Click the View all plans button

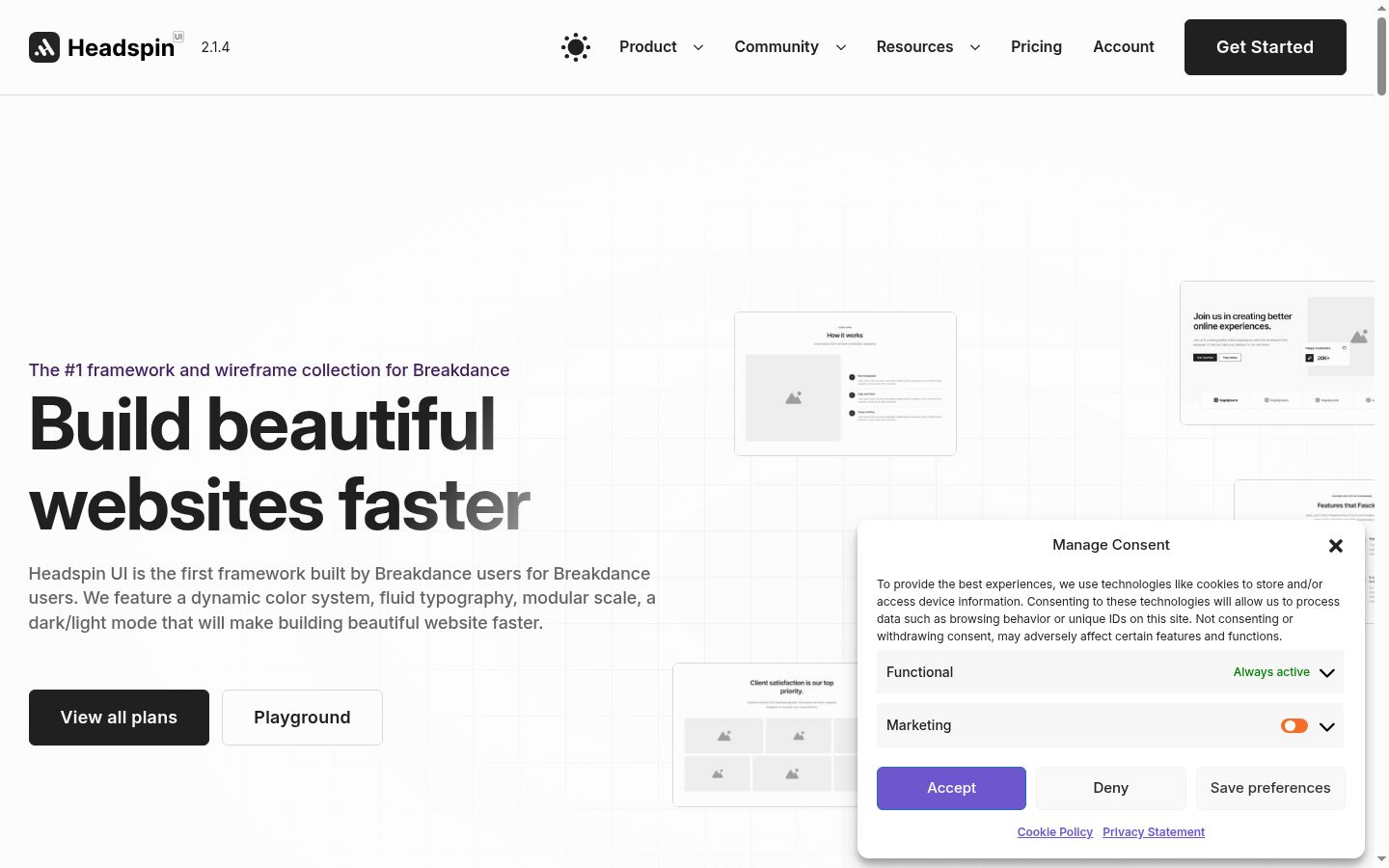(119, 718)
